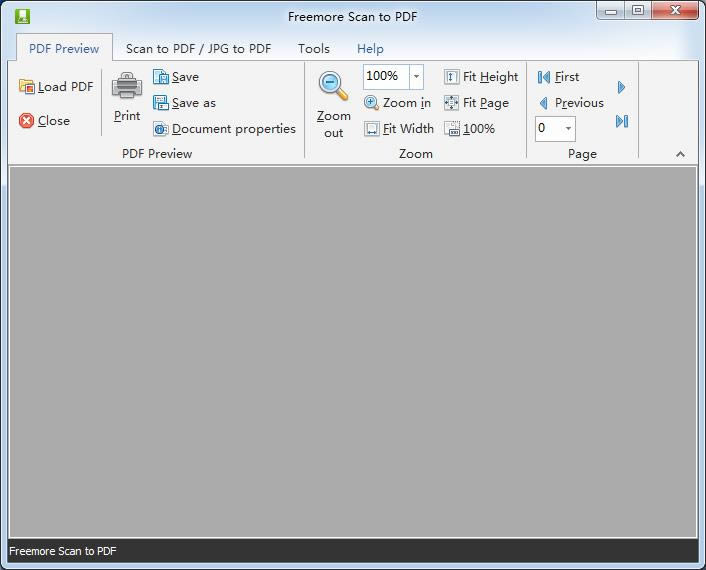Click the next page arrow icon
Screen dimensions: 706x570
tap(621, 87)
